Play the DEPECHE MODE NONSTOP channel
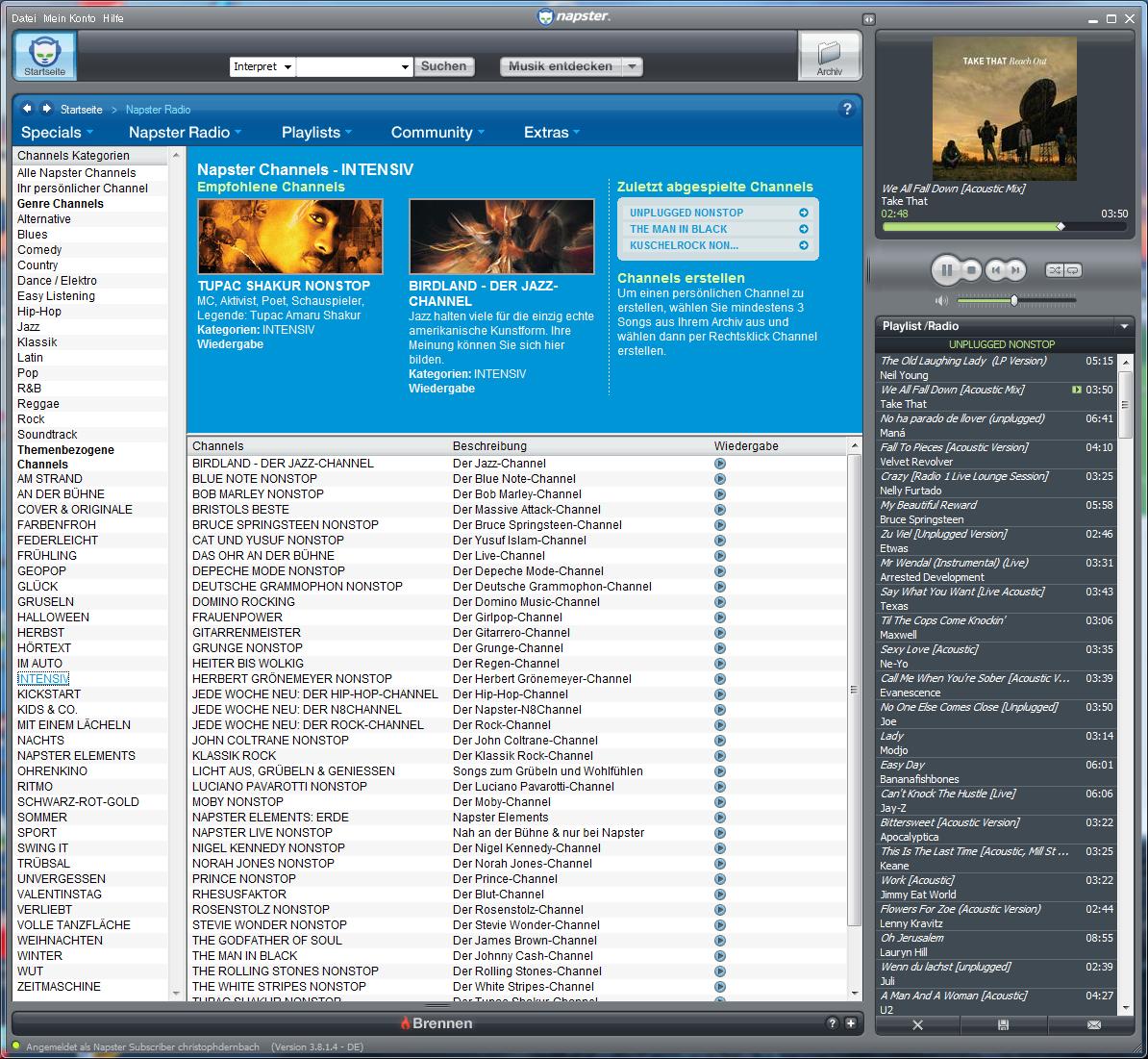Viewport: 1148px width, 1059px height. tap(720, 571)
